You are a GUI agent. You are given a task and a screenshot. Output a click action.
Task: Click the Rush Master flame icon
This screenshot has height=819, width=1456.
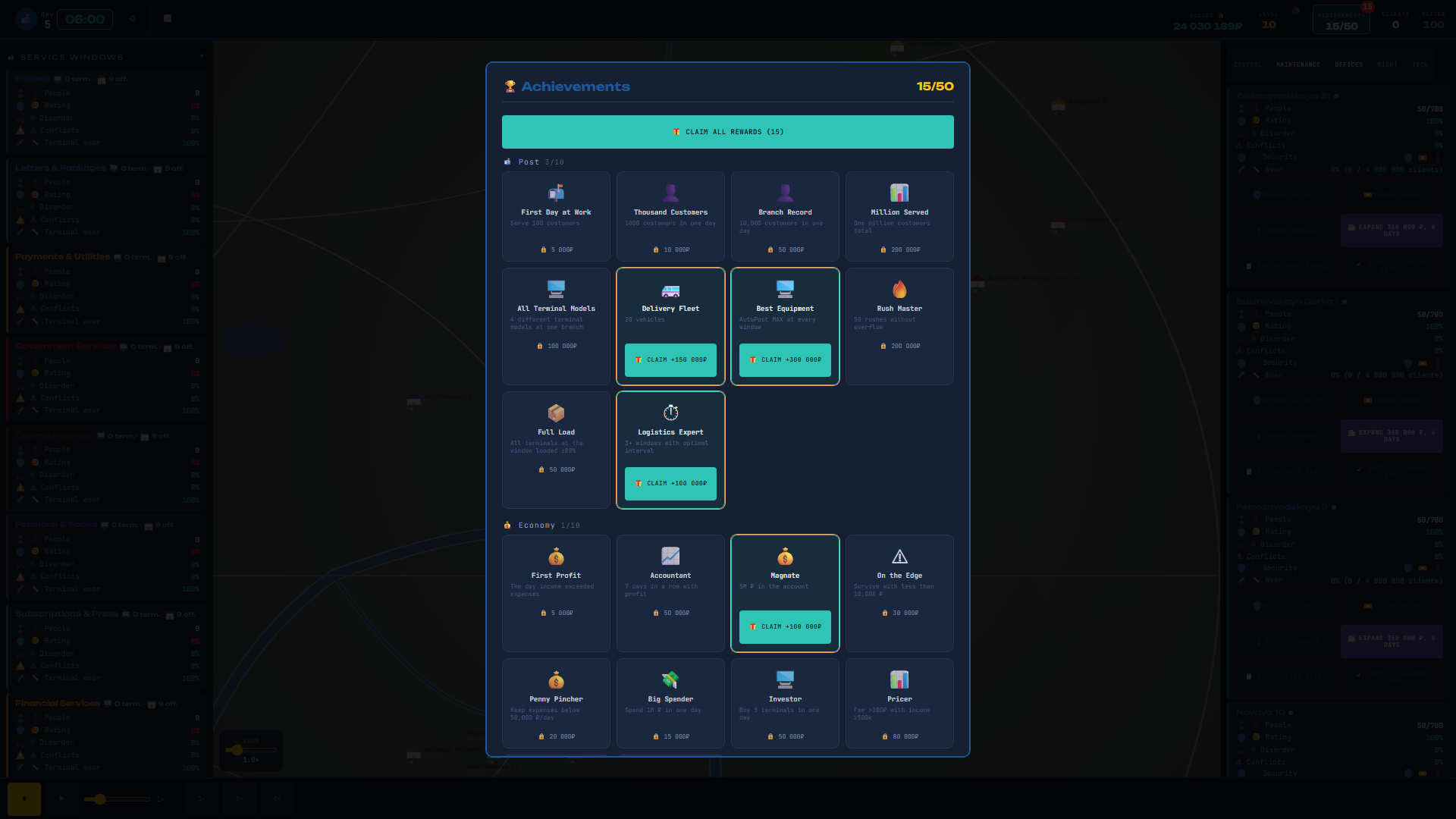click(899, 288)
